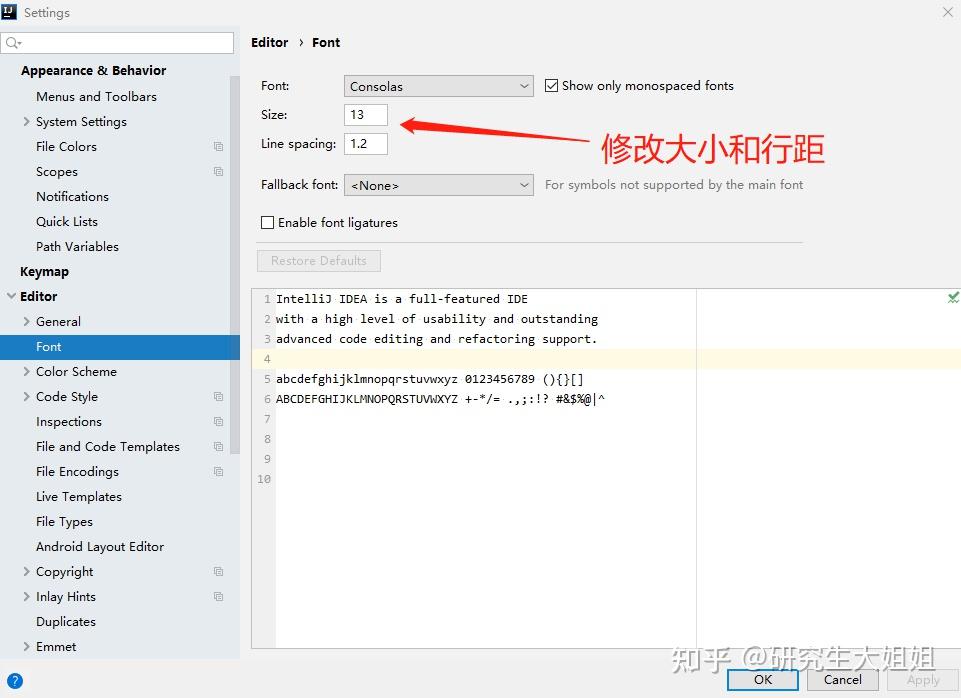Click the project-level icon beside Code Style
Viewport: 961px width, 698px height.
point(218,396)
